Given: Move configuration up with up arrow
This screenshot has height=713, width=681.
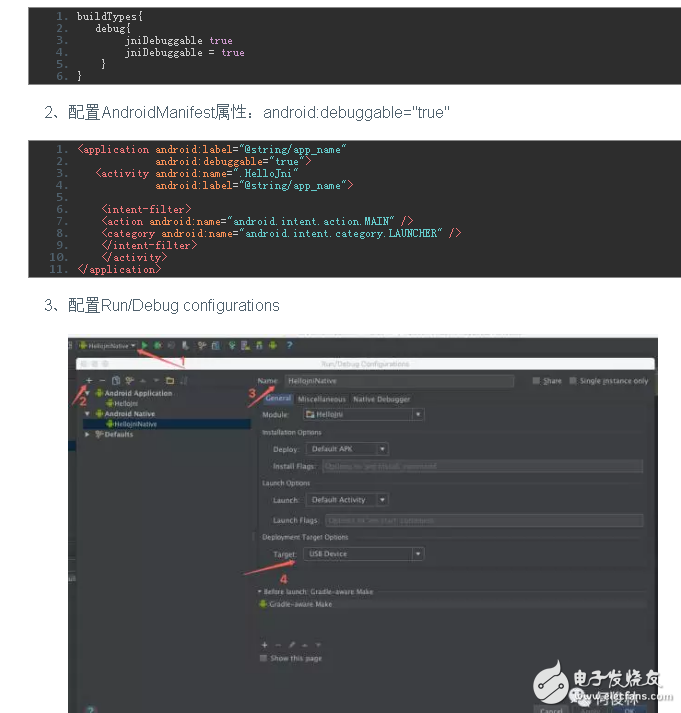Looking at the screenshot, I should 143,380.
